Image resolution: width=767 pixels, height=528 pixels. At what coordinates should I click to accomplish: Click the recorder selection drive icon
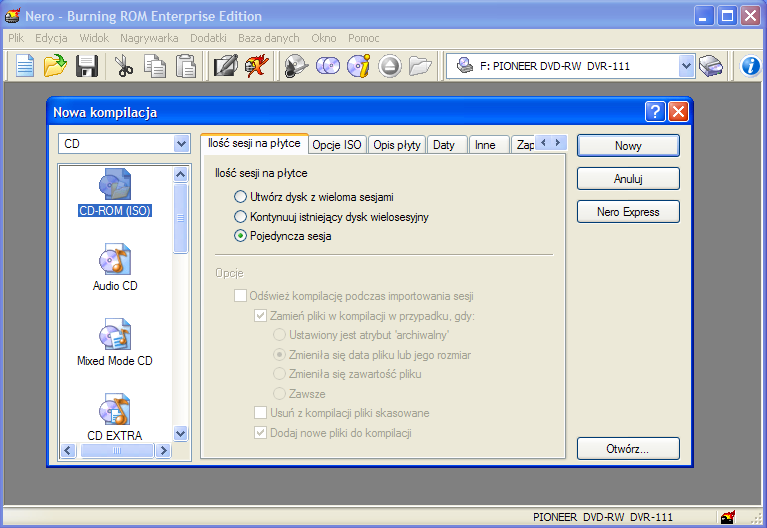click(711, 66)
